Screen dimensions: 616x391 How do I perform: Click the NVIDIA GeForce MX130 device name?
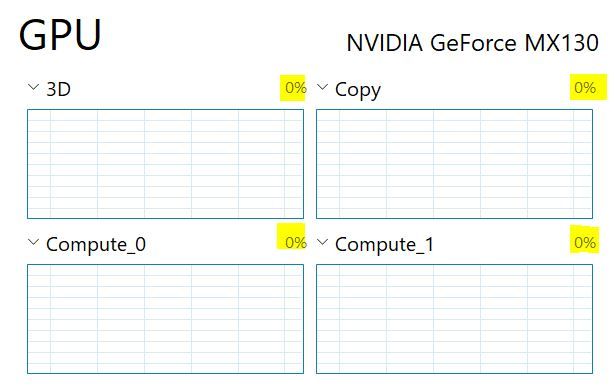473,42
